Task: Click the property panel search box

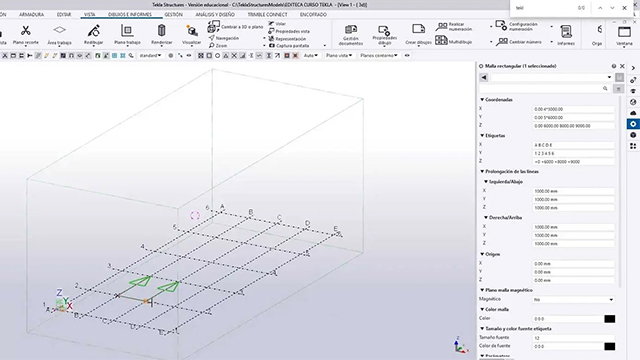Action: pyautogui.click(x=545, y=88)
